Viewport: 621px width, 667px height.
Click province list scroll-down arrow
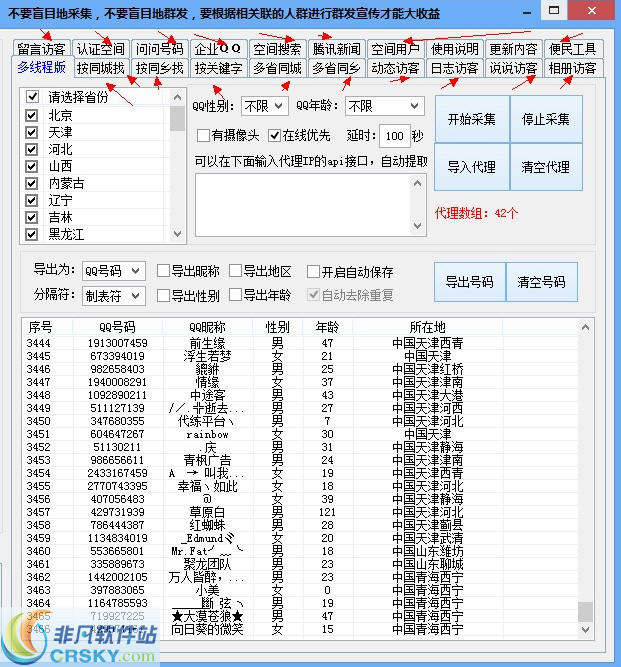[177, 234]
